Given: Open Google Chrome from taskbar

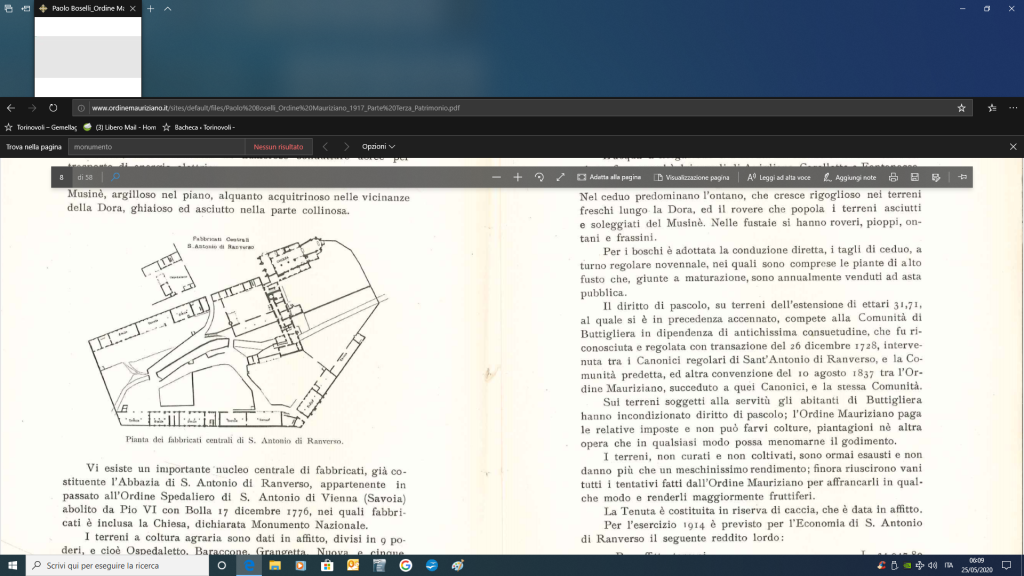Looking at the screenshot, I should pyautogui.click(x=406, y=566).
